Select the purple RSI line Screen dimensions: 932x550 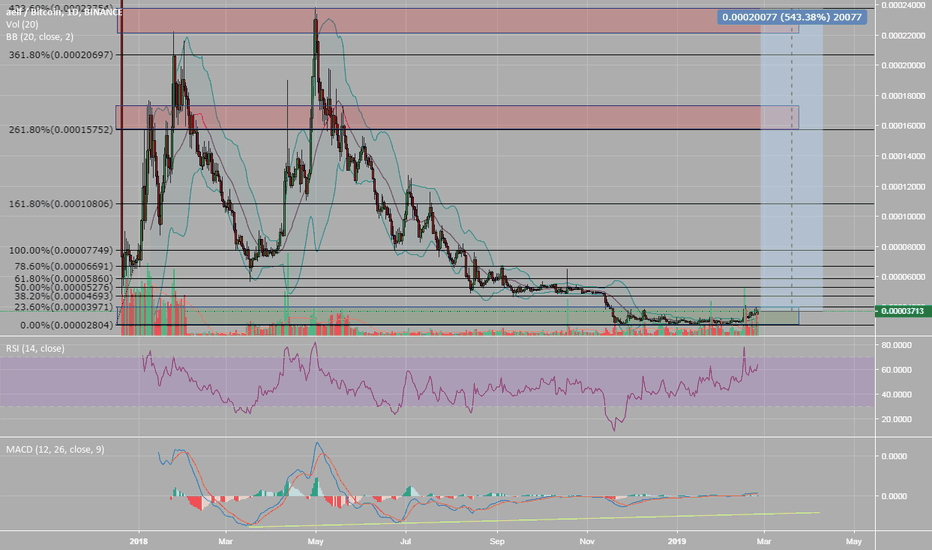tap(450, 386)
